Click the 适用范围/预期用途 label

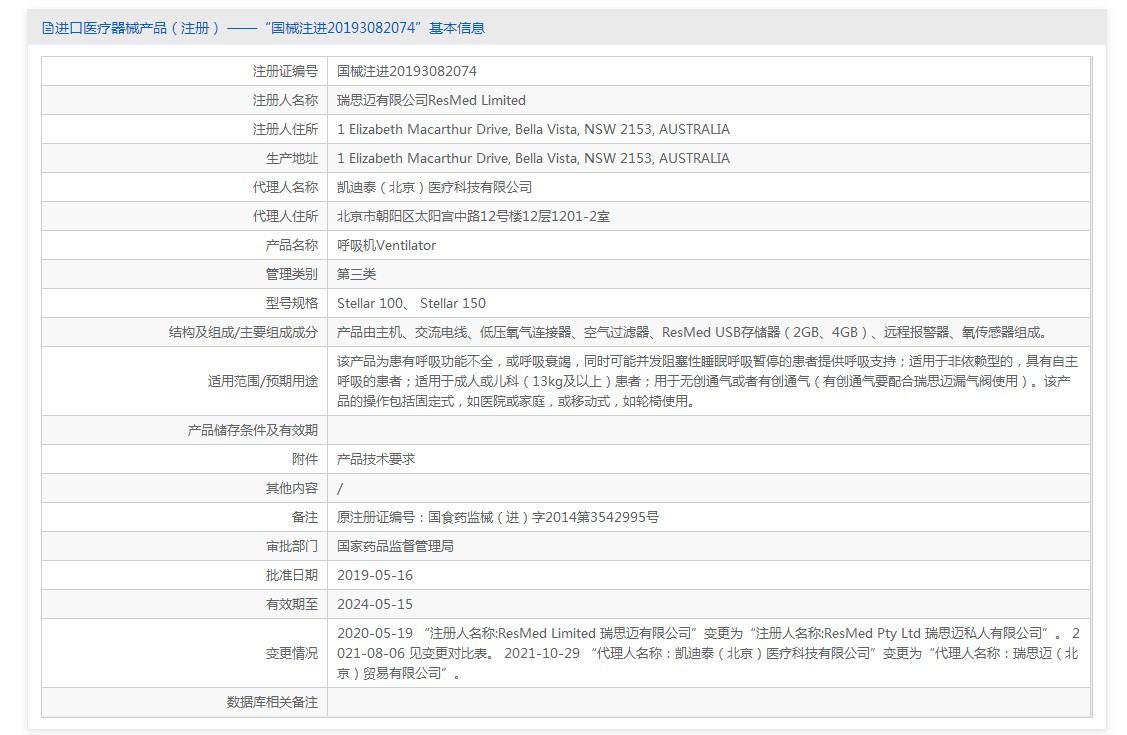click(x=263, y=381)
